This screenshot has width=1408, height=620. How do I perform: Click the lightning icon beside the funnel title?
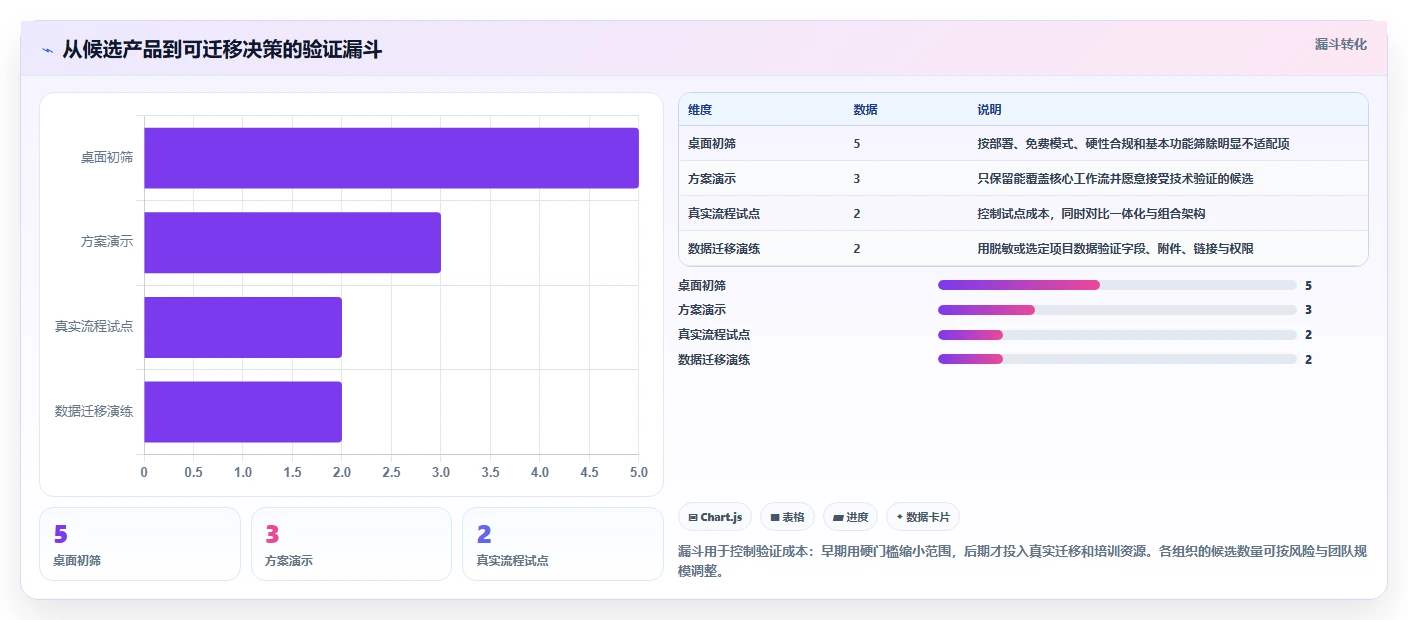point(47,50)
